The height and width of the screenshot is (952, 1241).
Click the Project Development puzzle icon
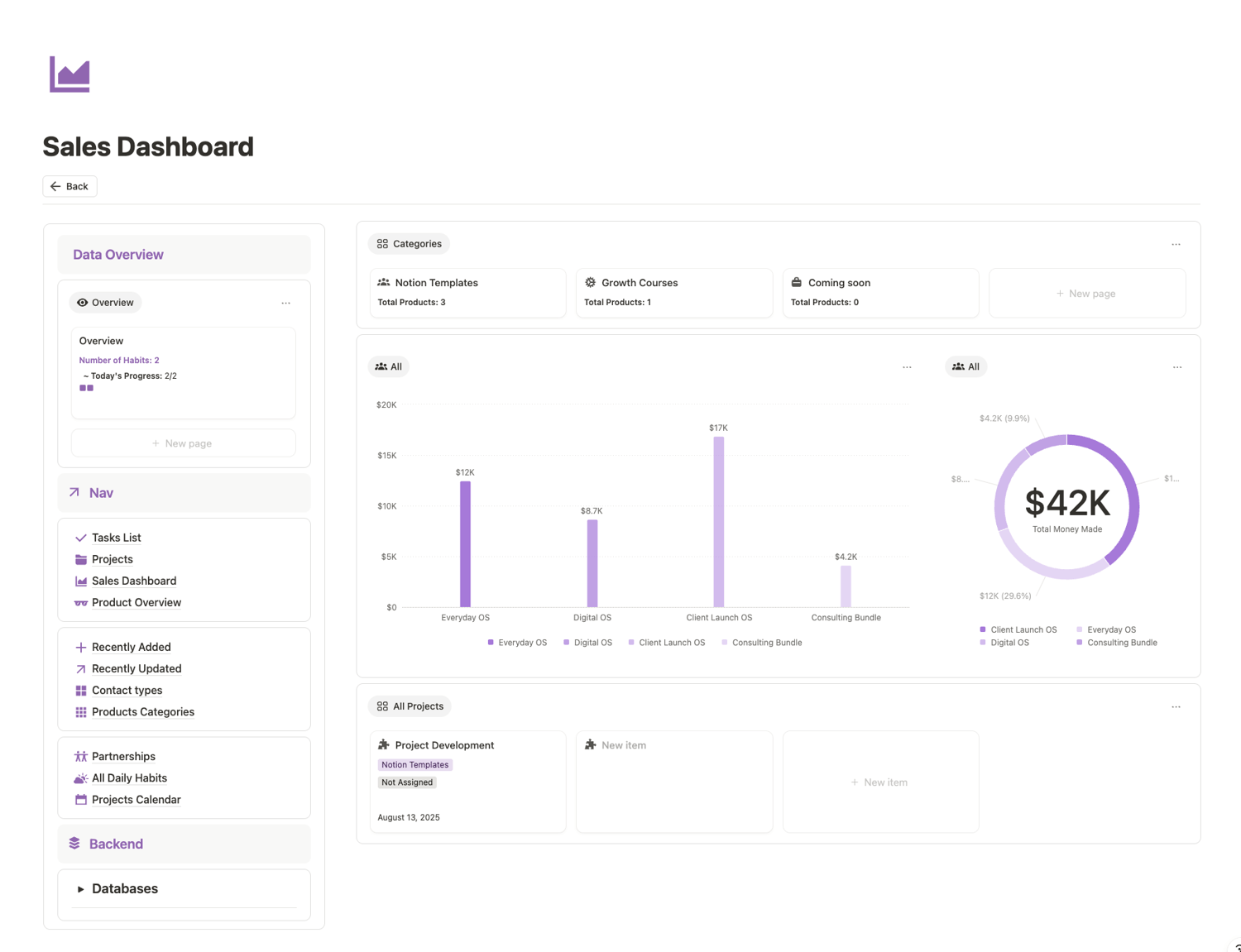(384, 744)
